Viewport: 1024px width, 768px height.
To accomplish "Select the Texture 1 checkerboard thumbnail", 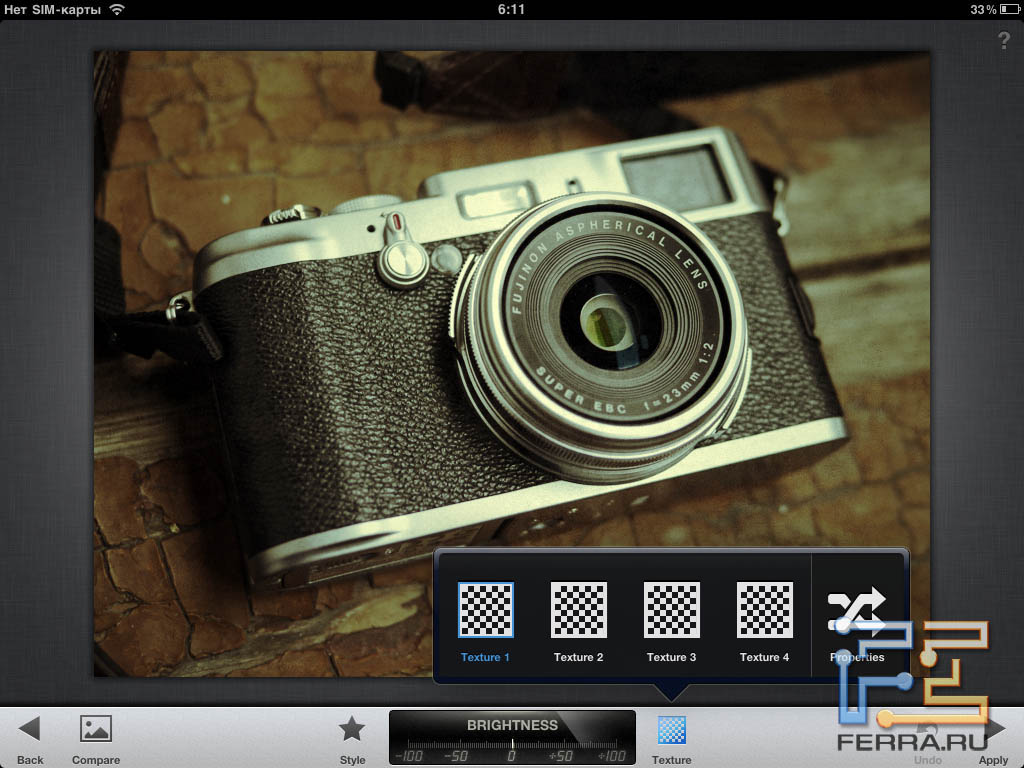I will pyautogui.click(x=486, y=609).
